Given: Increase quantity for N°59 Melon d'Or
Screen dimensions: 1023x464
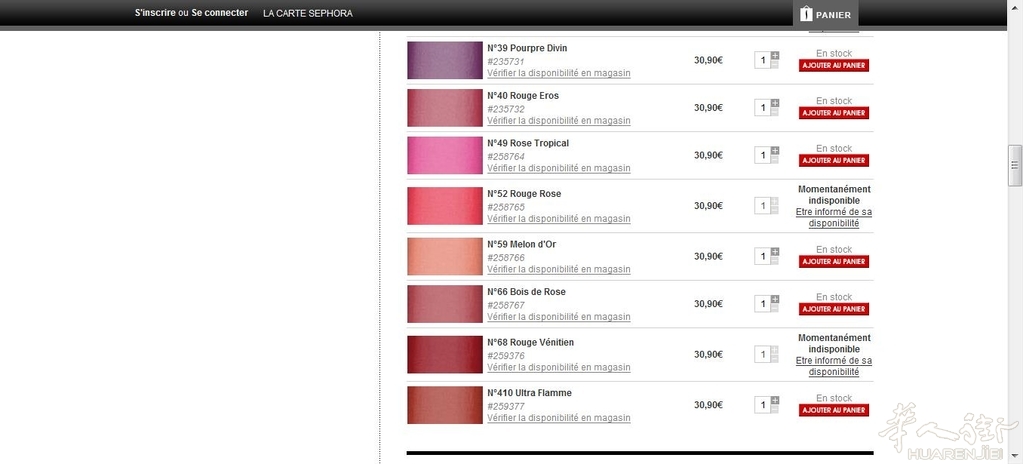Looking at the screenshot, I should 775,252.
